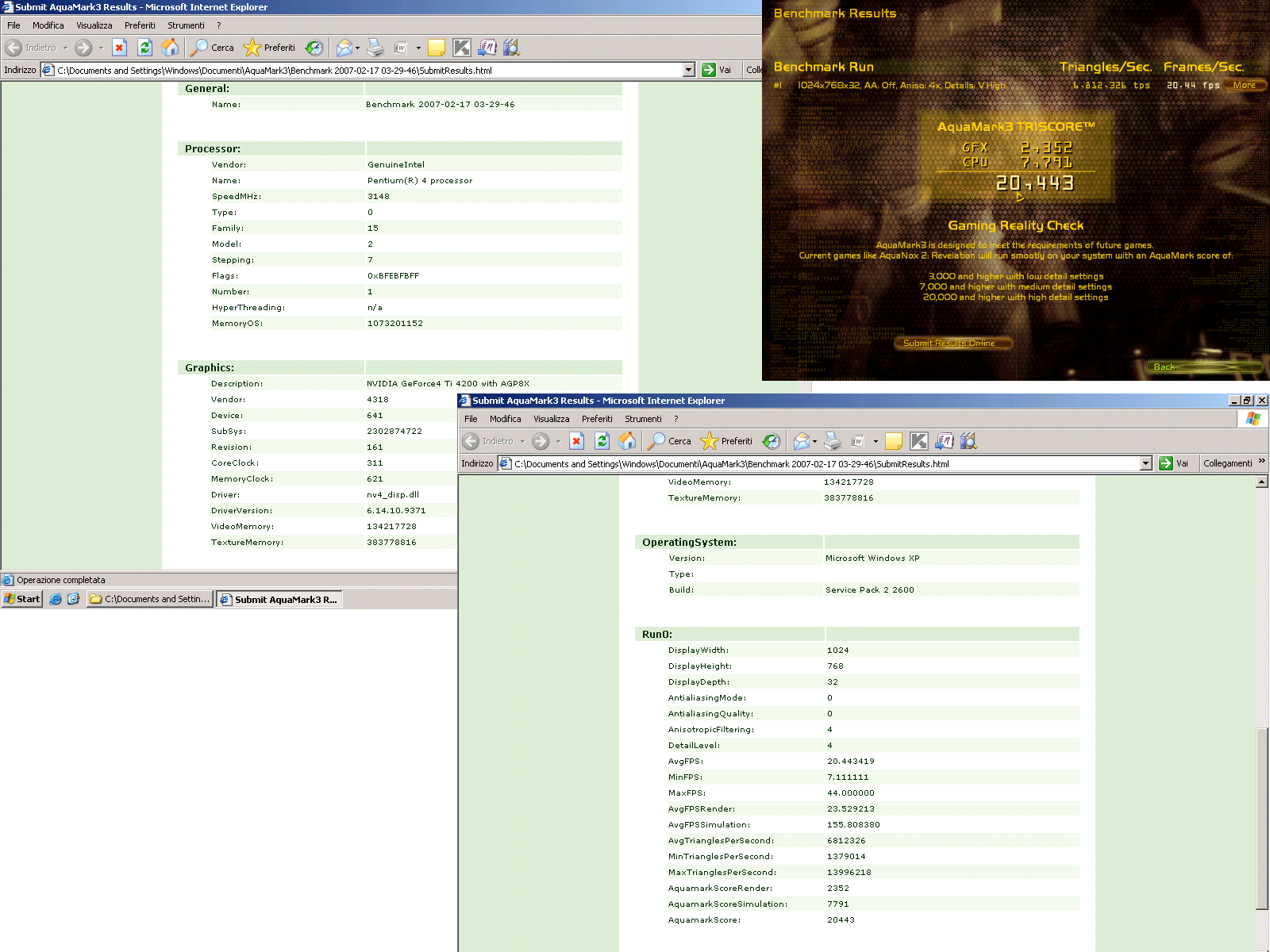
Task: Click the K icon in background Explorer toolbar
Action: pyautogui.click(x=462, y=48)
